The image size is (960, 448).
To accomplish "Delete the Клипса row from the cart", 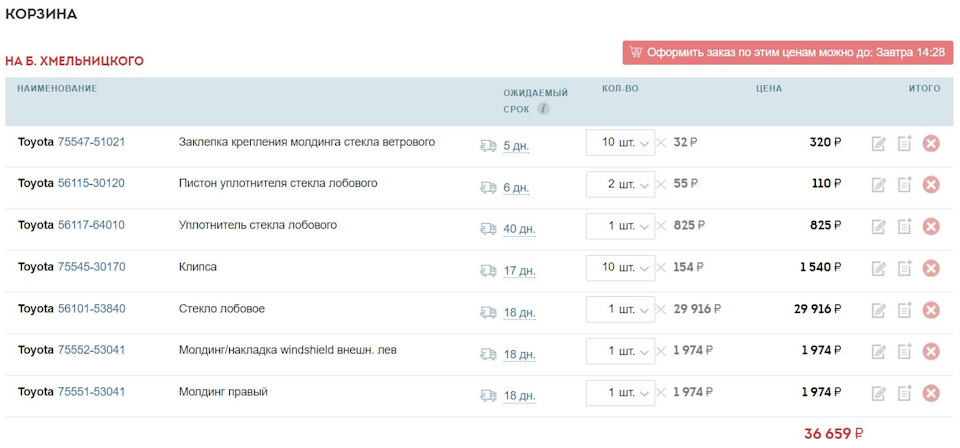I will click(x=930, y=268).
